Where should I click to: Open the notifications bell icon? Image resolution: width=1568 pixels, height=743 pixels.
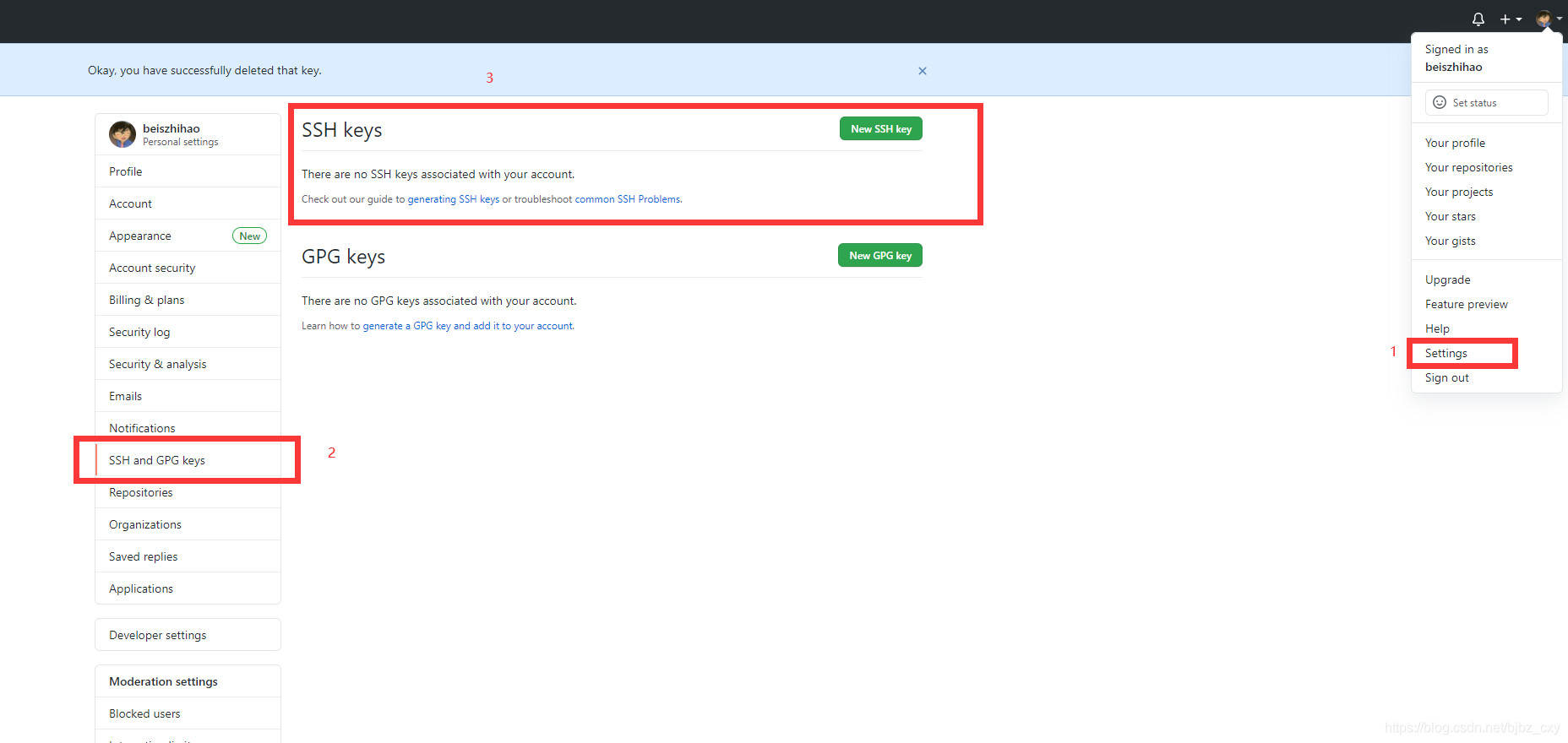click(1478, 19)
